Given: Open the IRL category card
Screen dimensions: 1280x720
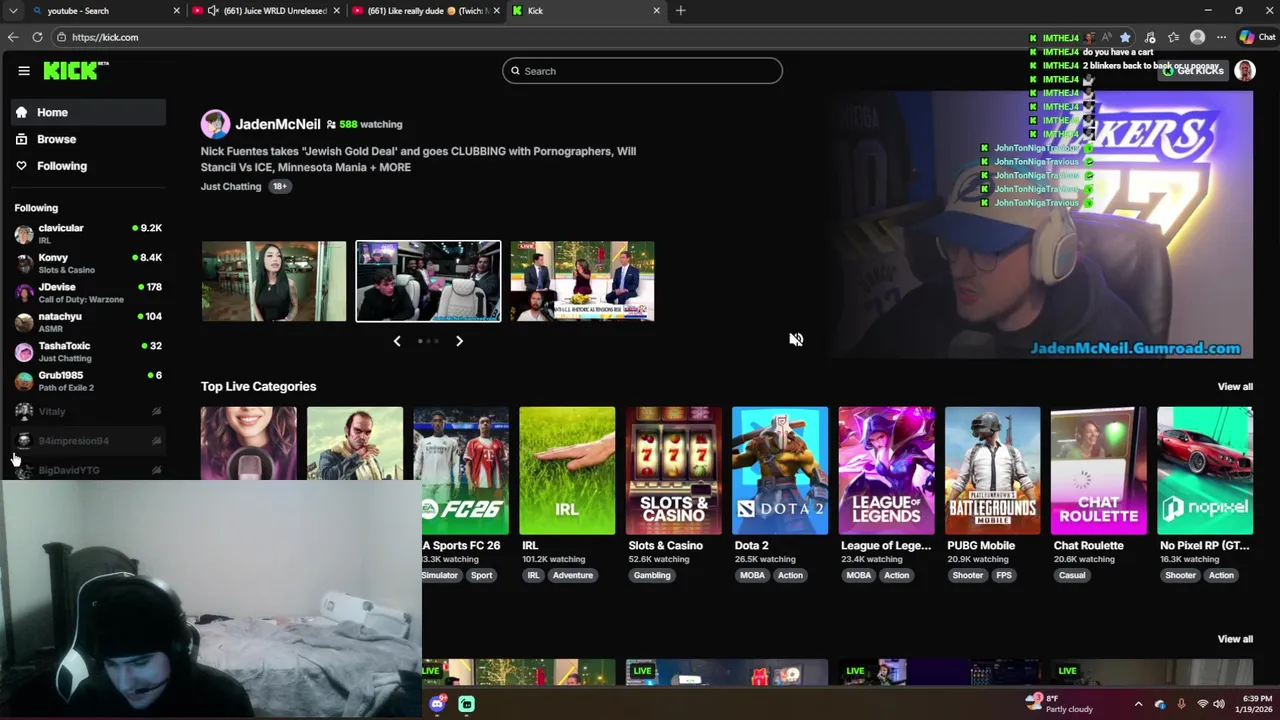Looking at the screenshot, I should pyautogui.click(x=567, y=470).
